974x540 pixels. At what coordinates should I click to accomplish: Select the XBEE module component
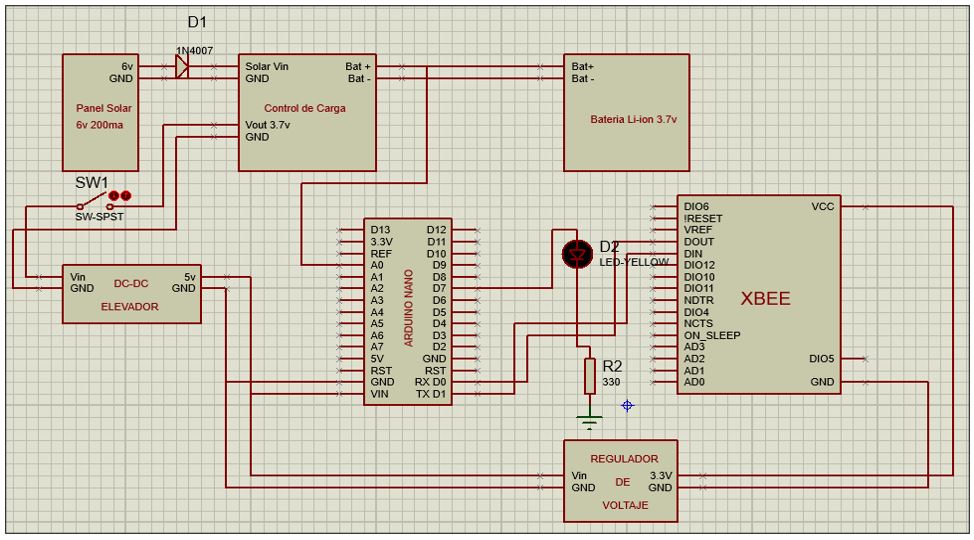(759, 294)
